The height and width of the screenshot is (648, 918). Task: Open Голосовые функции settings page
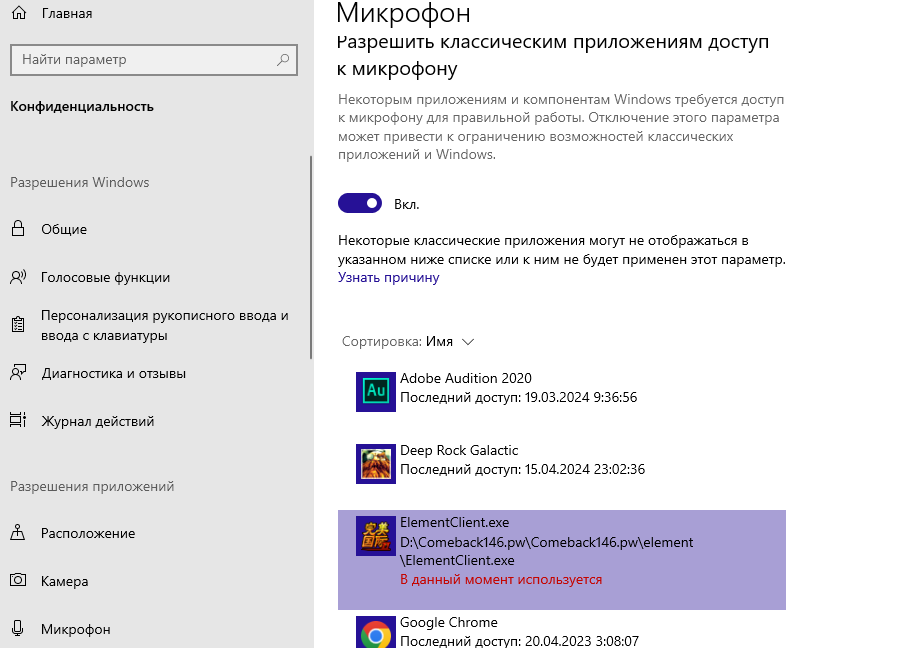(x=105, y=277)
